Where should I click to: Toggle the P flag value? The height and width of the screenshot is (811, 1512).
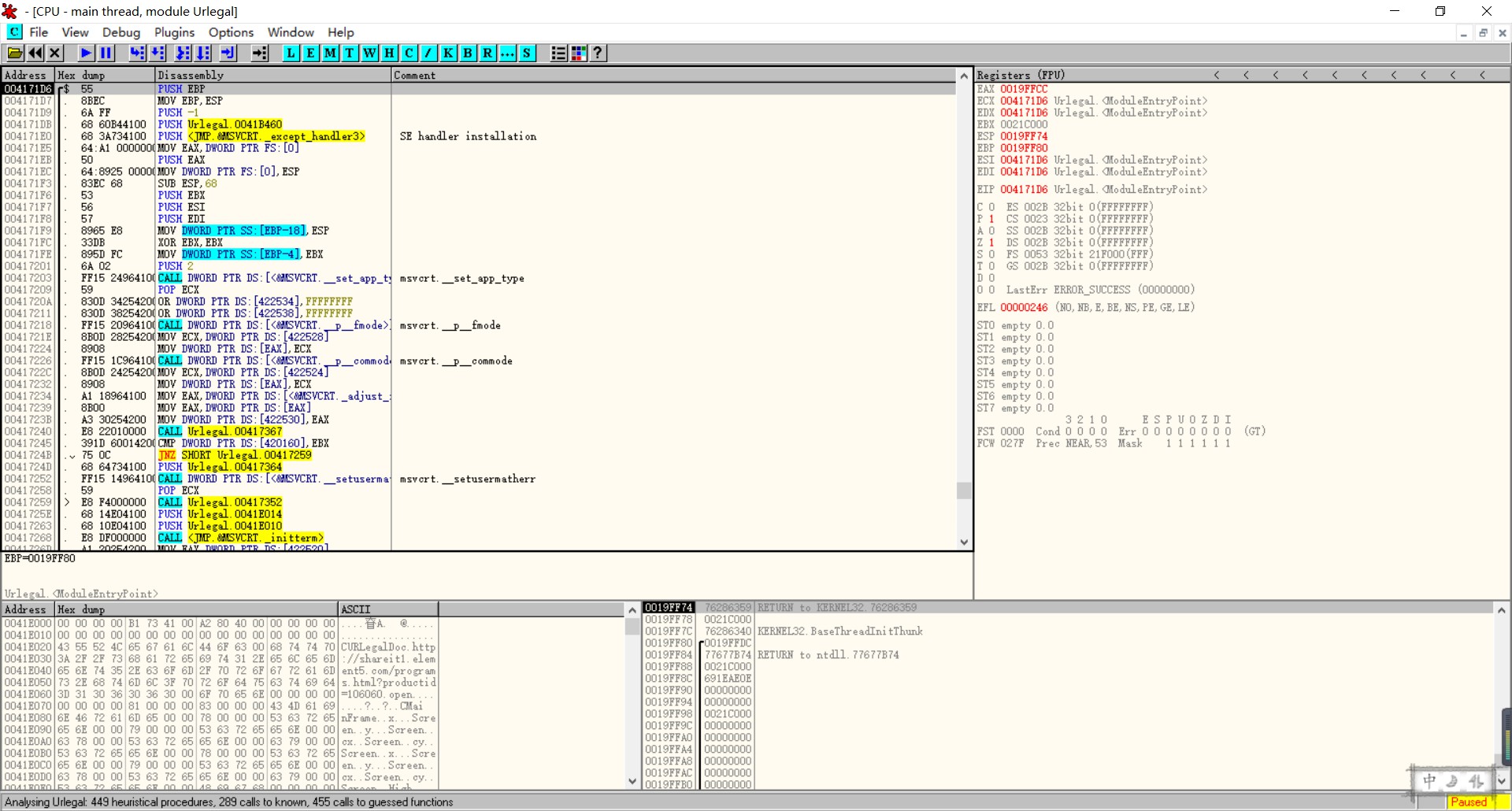point(991,219)
